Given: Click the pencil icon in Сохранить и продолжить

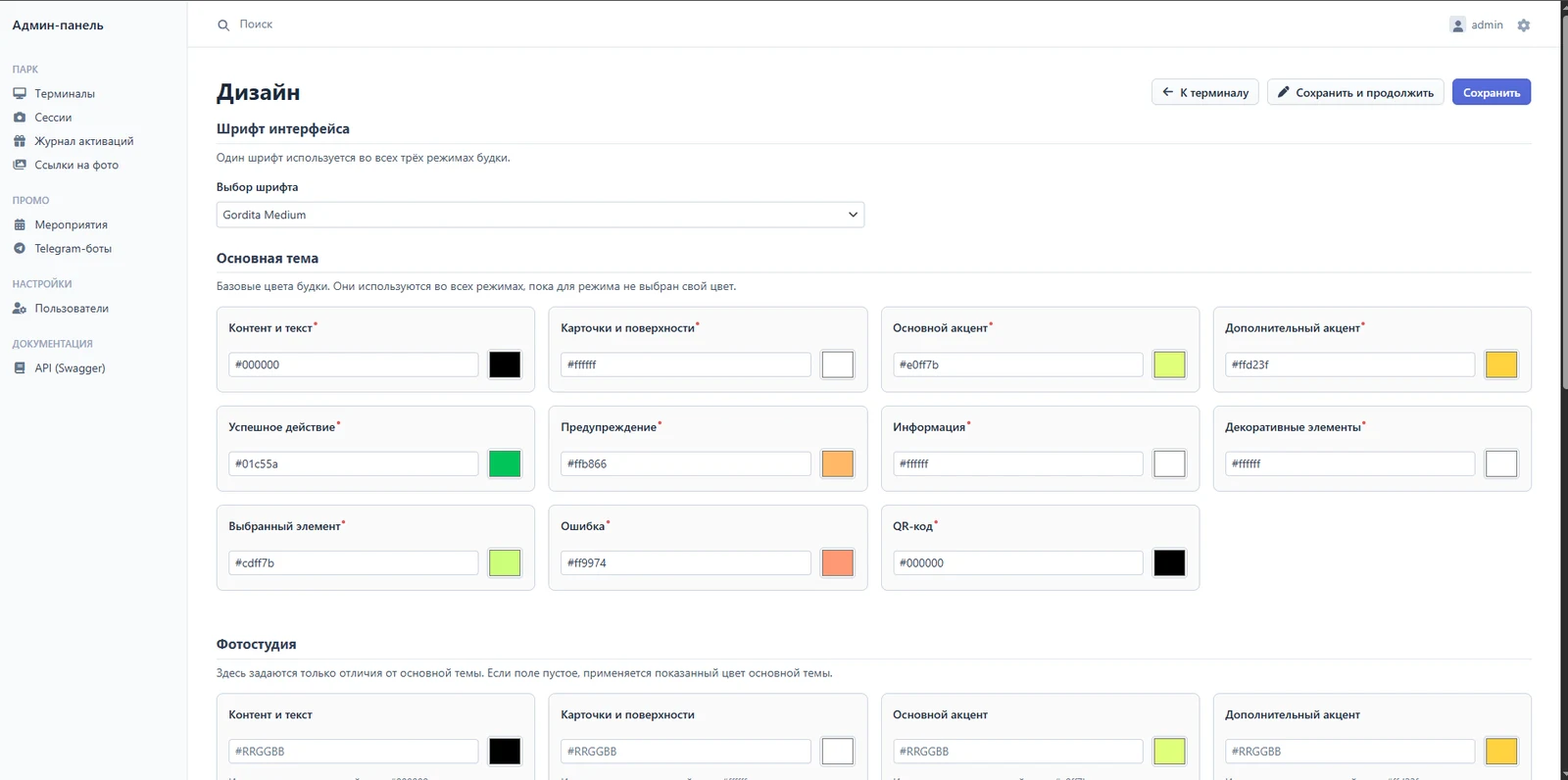Looking at the screenshot, I should [x=1283, y=92].
